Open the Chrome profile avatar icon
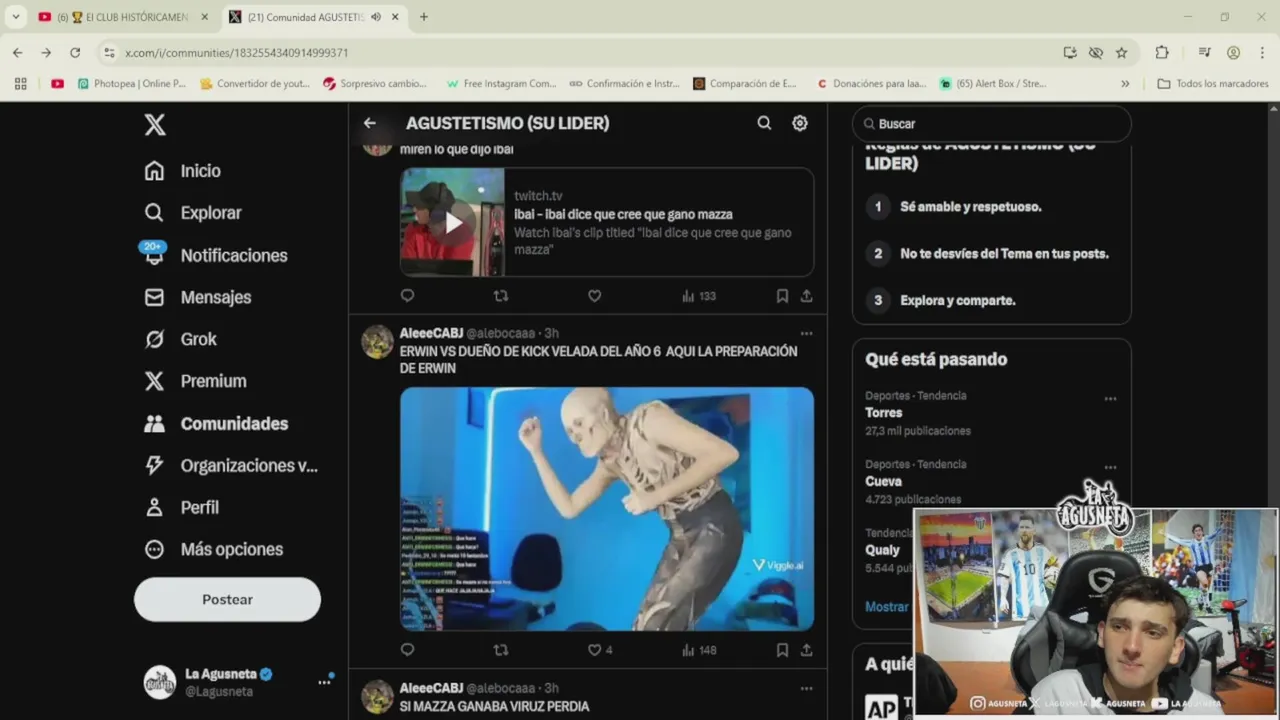Viewport: 1280px width, 720px height. pos(1233,52)
